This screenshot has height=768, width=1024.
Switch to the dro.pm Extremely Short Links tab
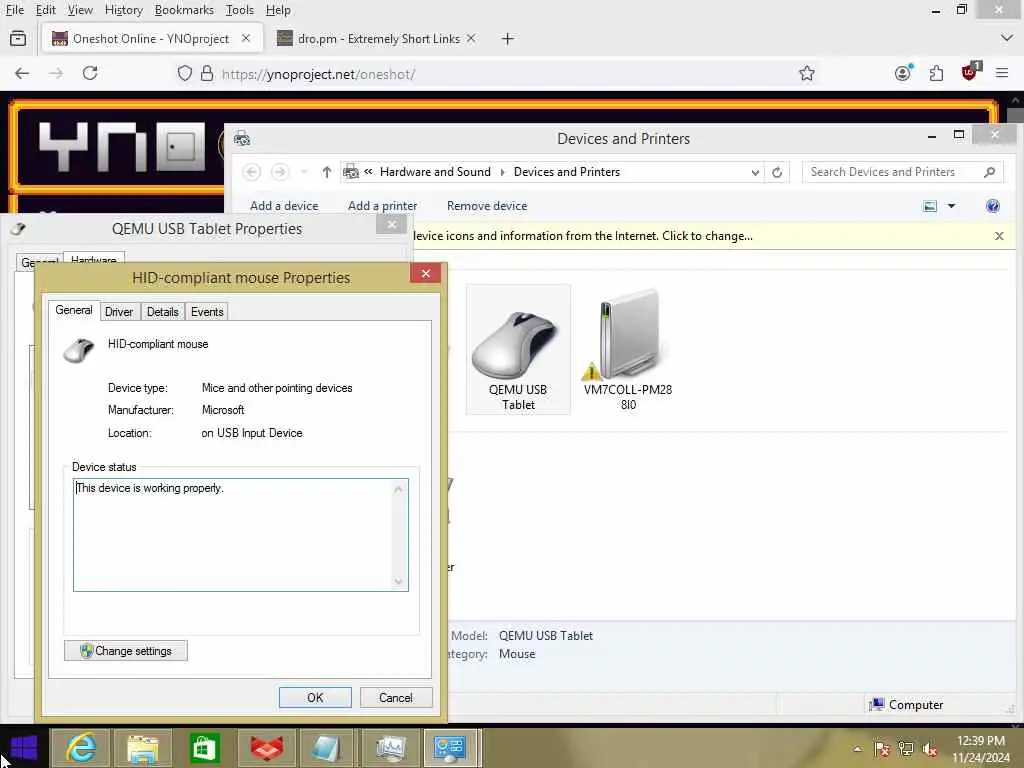click(377, 39)
